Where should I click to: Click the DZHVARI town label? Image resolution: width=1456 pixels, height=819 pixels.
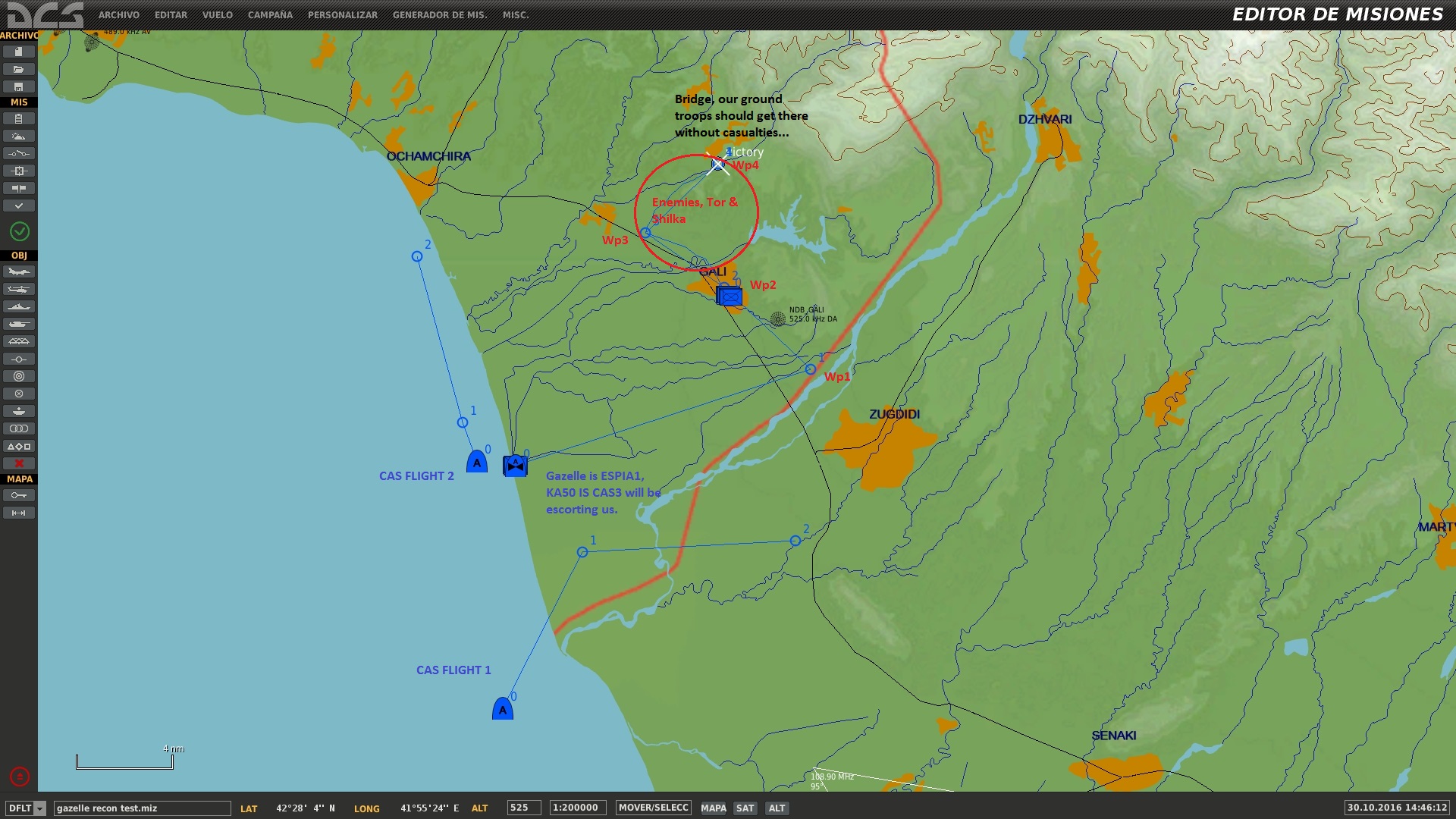point(1045,119)
